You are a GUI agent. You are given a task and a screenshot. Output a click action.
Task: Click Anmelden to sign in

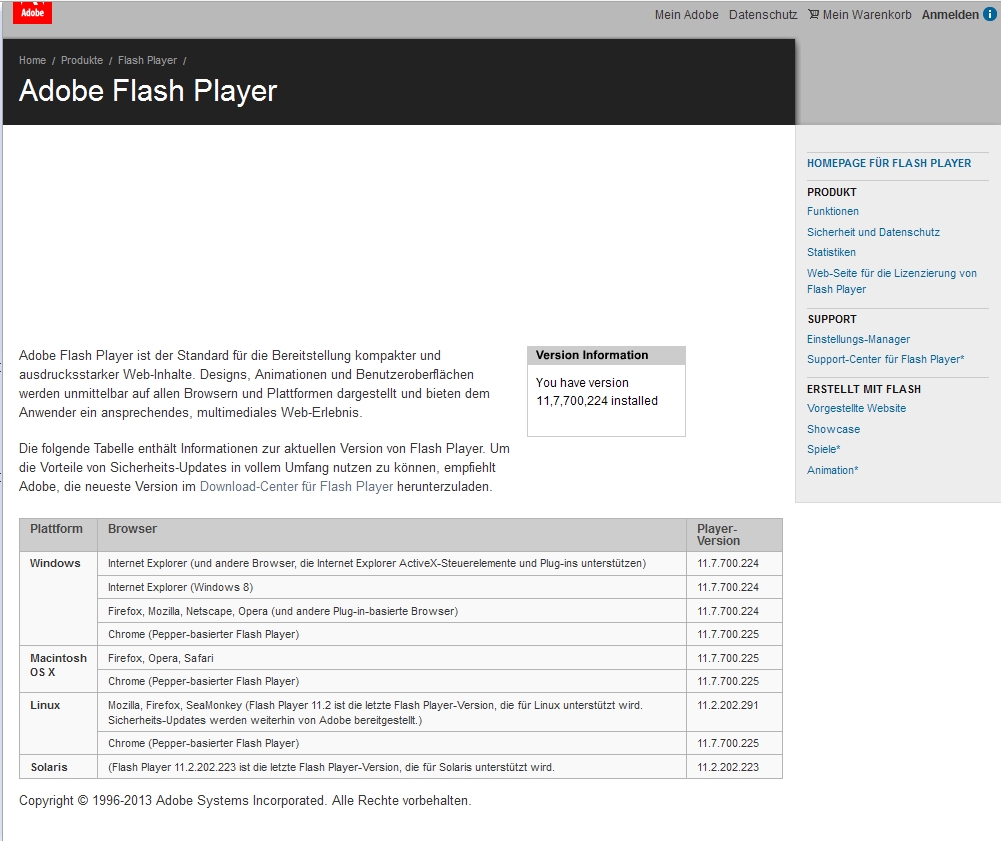(950, 15)
